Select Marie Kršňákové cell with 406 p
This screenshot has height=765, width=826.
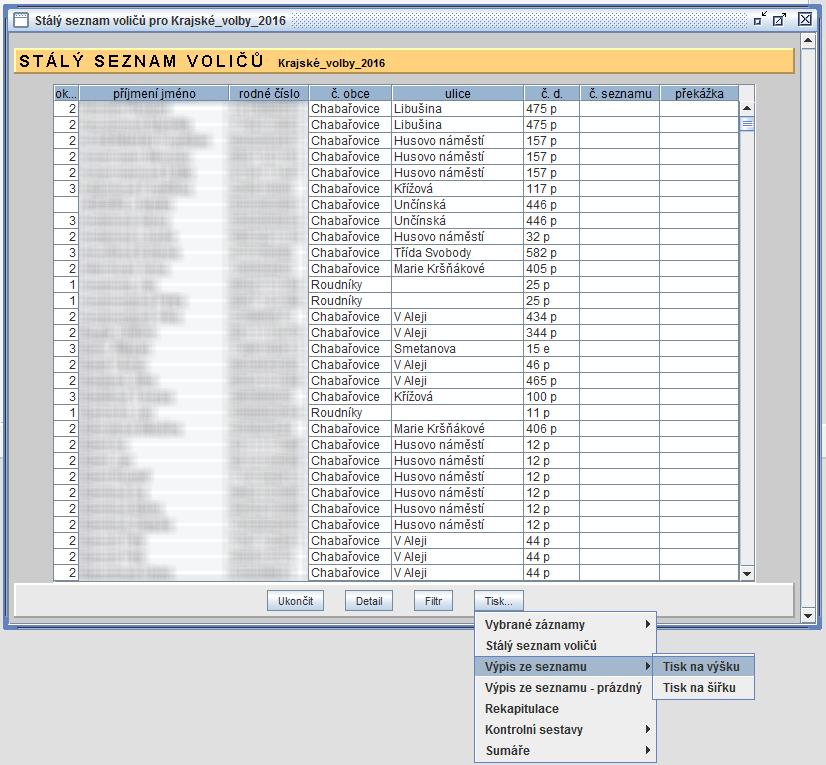click(x=457, y=428)
